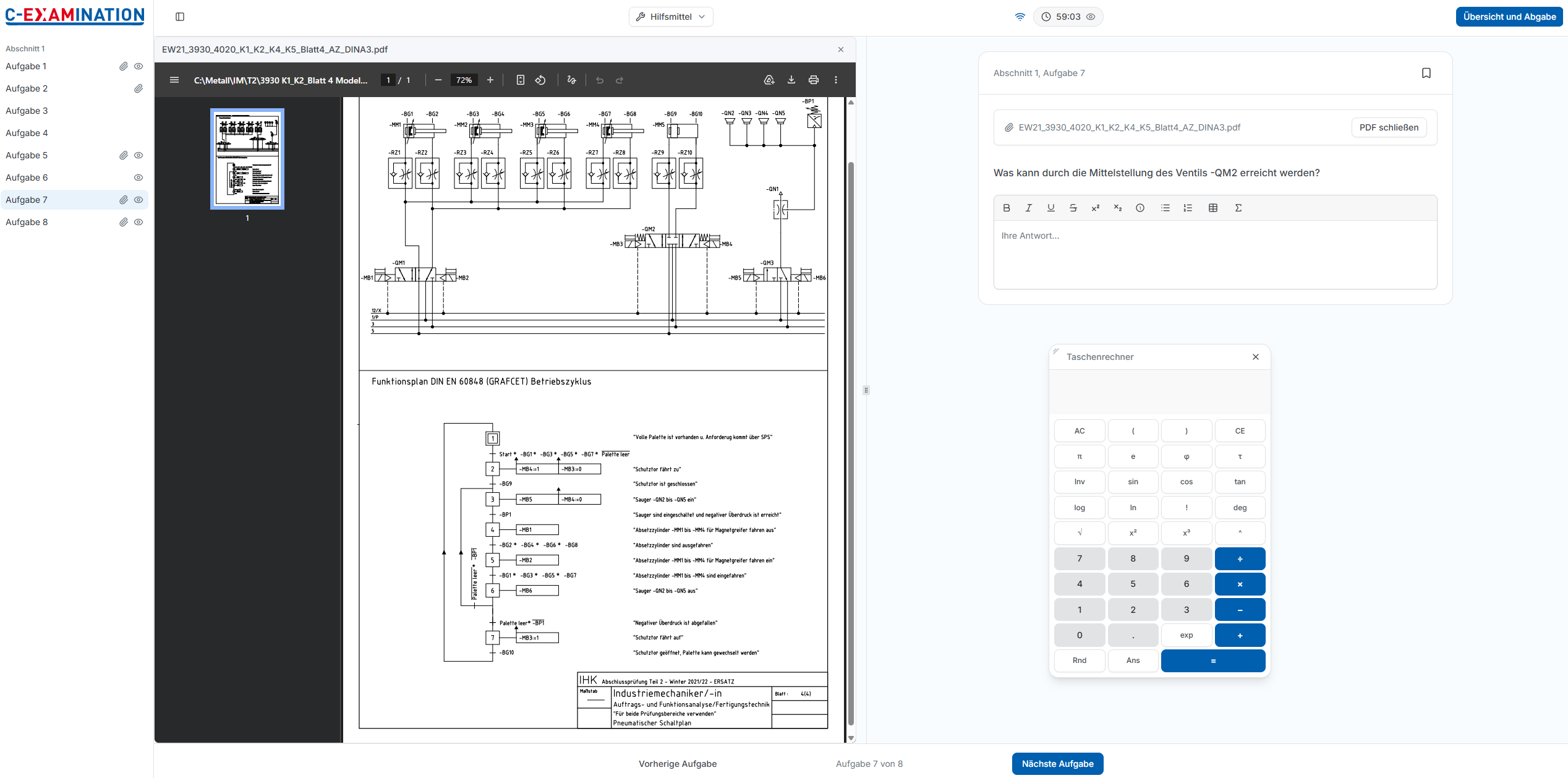Viewport: 1568px width, 778px height.
Task: Toggle eye icon for Aufgabe 7
Action: (x=138, y=200)
